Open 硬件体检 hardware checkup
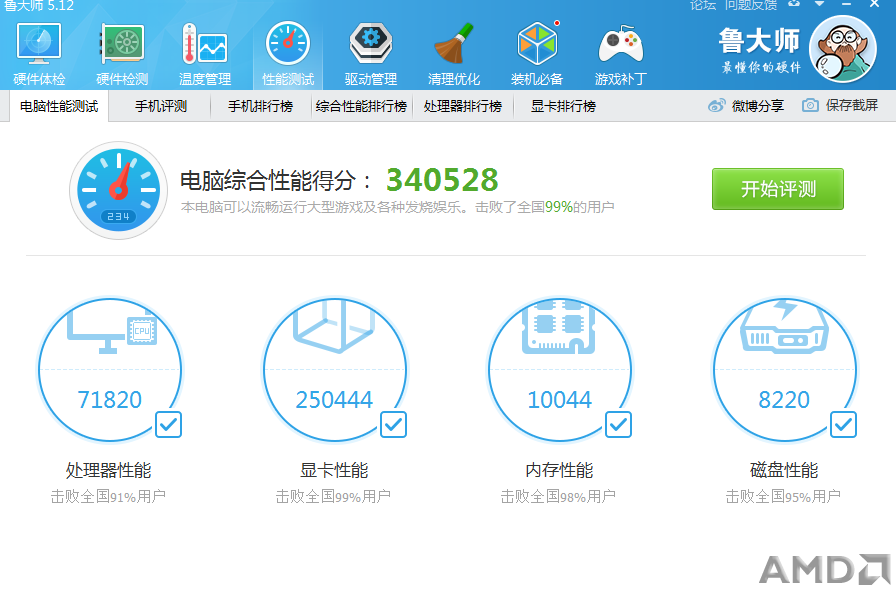Image resolution: width=896 pixels, height=590 pixels. pos(39,54)
